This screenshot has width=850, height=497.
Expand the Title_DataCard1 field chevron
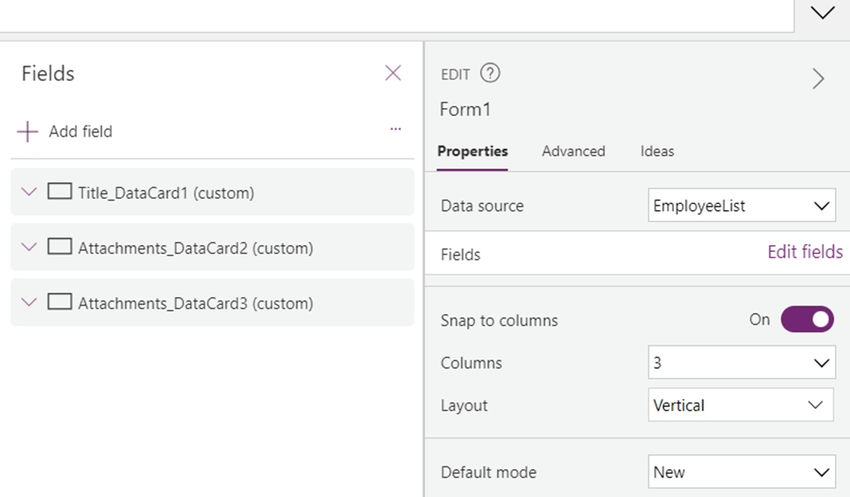[29, 192]
